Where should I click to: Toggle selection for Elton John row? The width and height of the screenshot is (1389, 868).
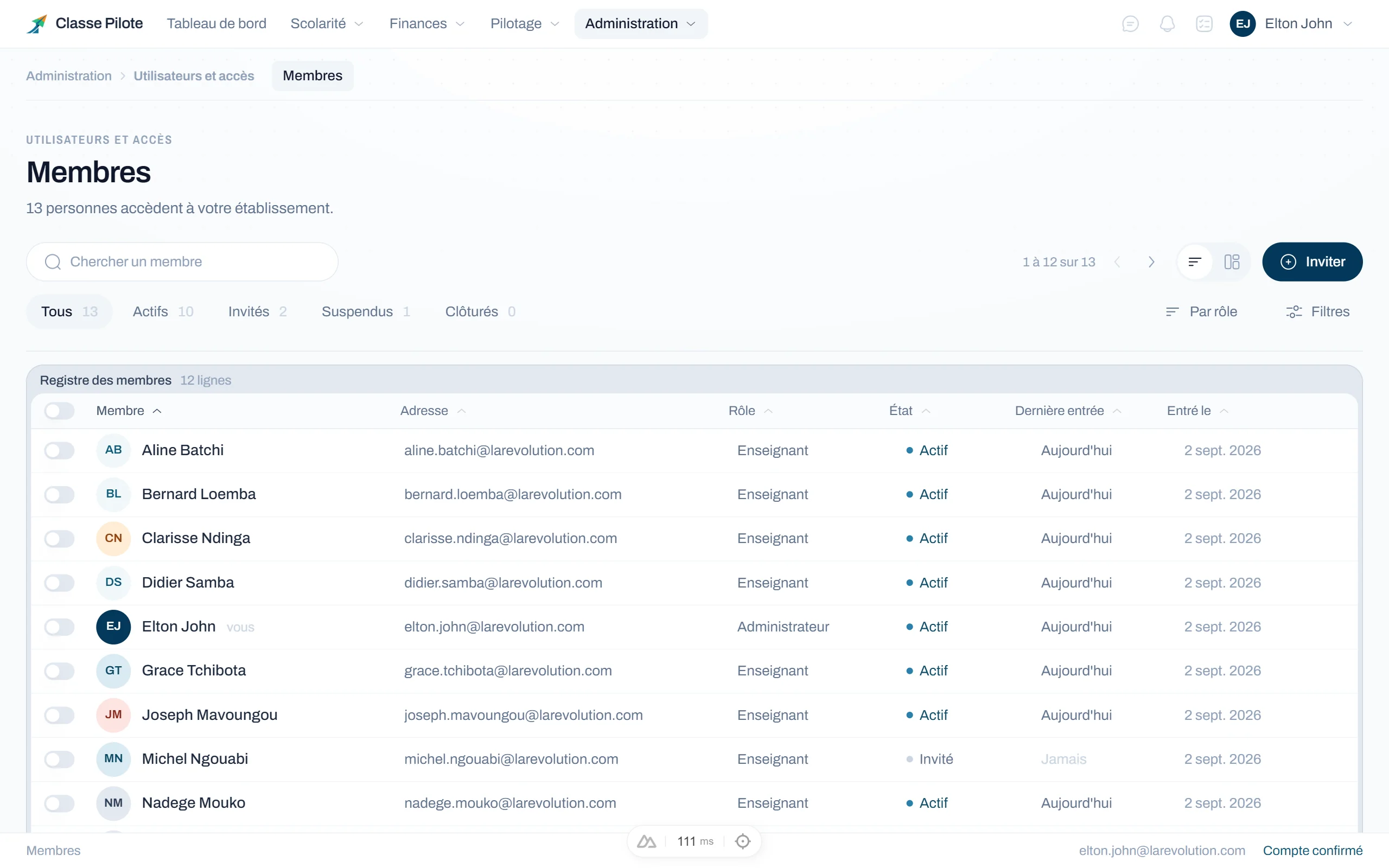click(59, 627)
